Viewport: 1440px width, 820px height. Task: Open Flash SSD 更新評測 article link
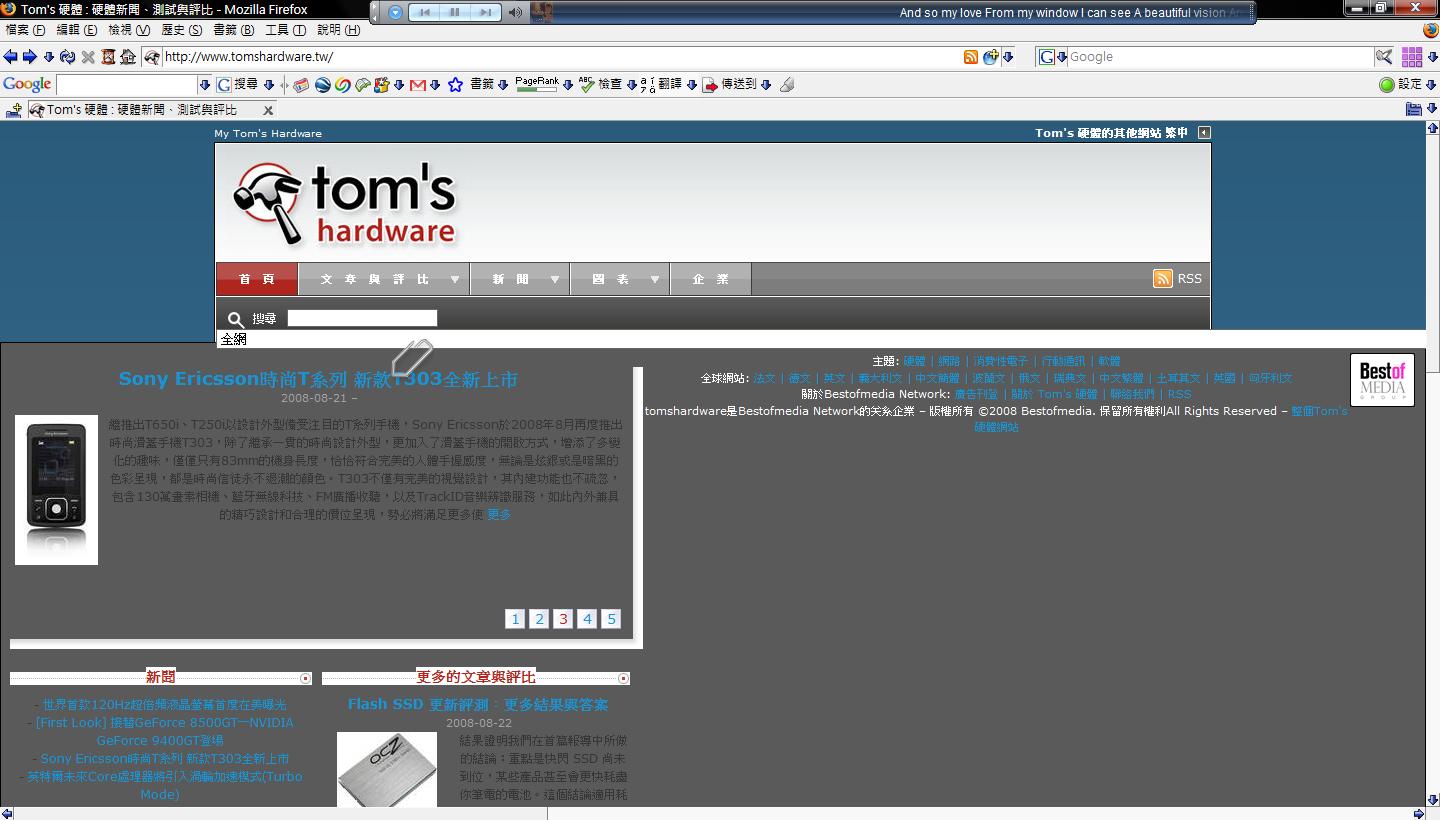click(x=478, y=704)
